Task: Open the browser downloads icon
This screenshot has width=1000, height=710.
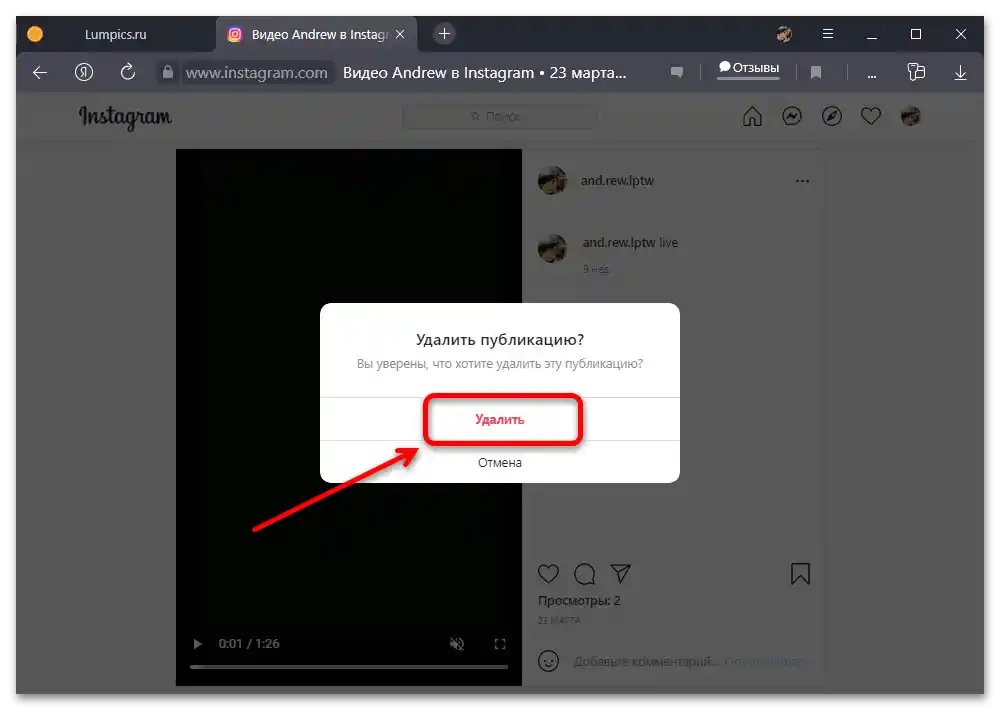Action: pos(960,73)
